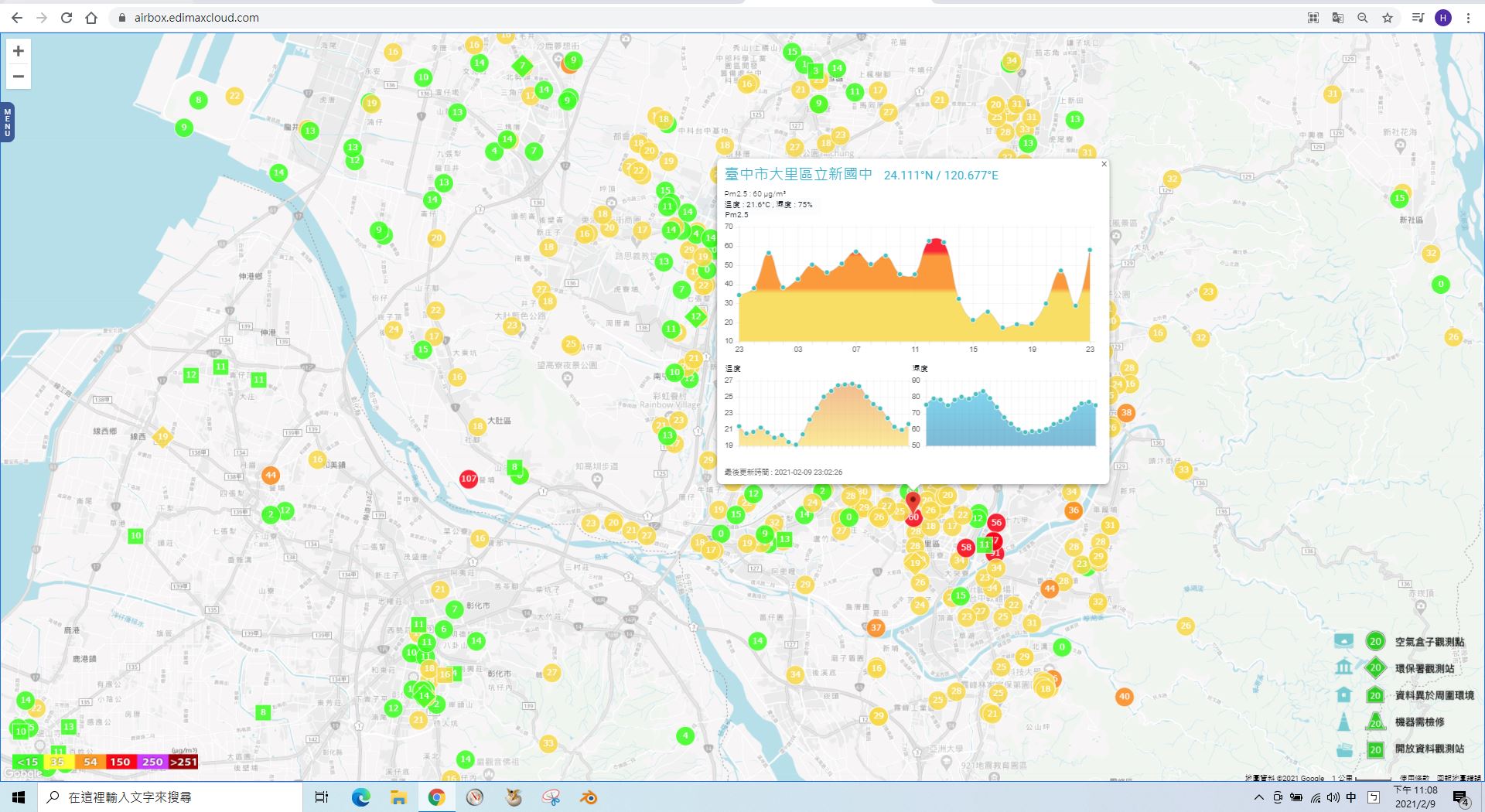Click the airbox.edimaxcloud.com address bar
This screenshot has height=812, width=1485.
tap(196, 18)
